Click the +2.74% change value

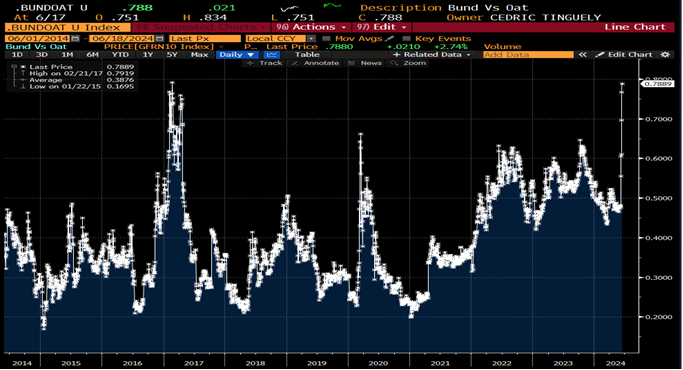(451, 46)
